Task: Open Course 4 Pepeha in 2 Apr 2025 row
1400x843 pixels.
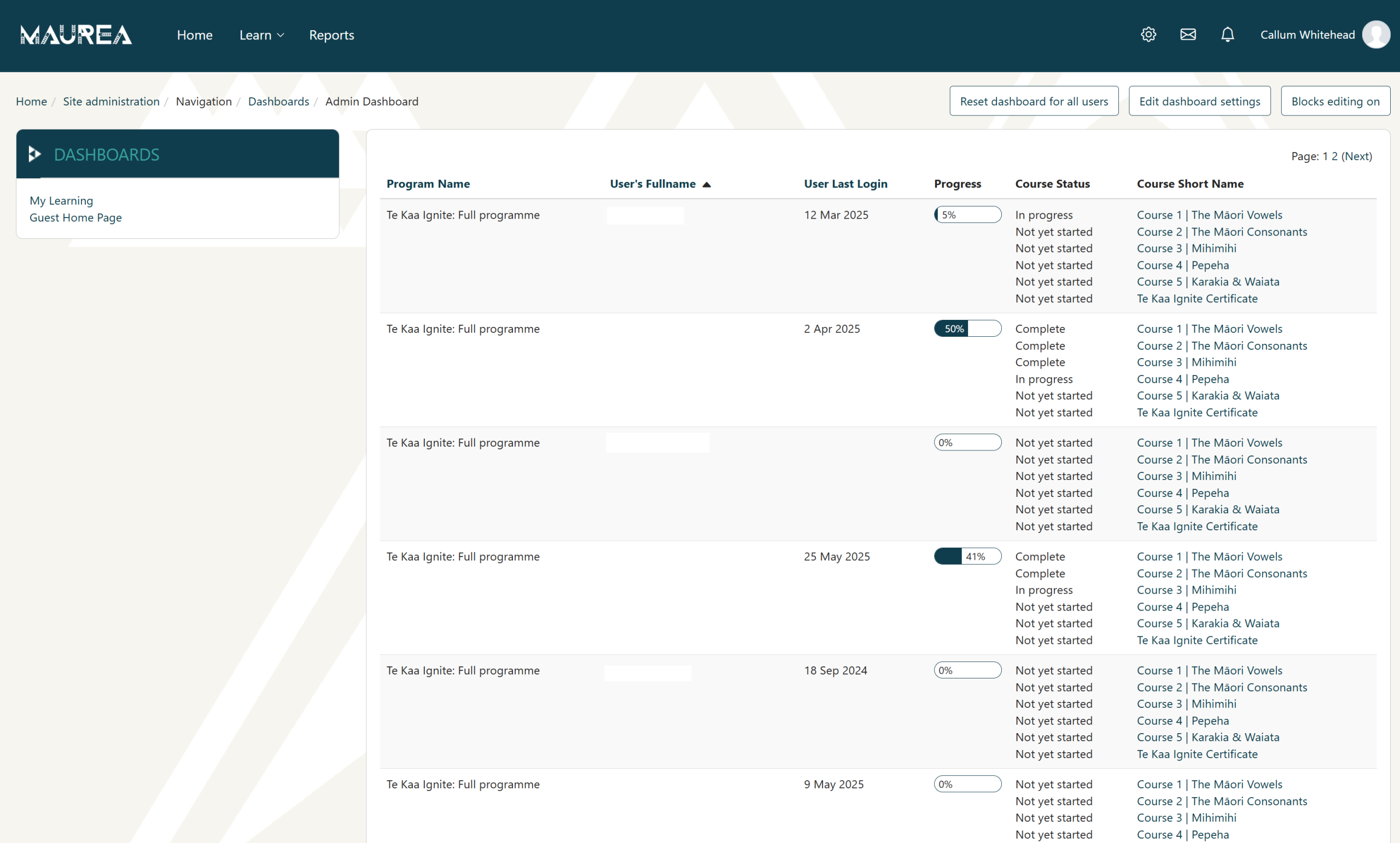Action: click(1182, 379)
